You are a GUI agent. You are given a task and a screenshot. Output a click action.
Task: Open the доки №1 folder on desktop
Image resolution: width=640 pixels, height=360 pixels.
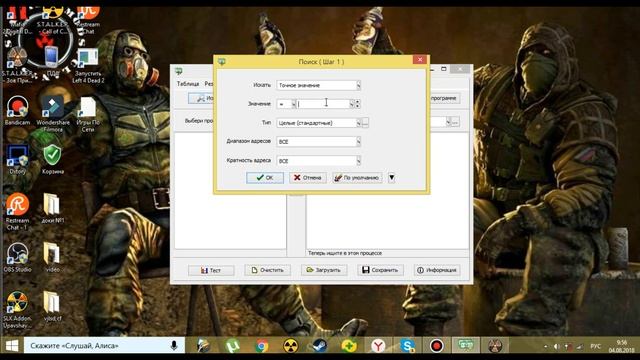52,209
